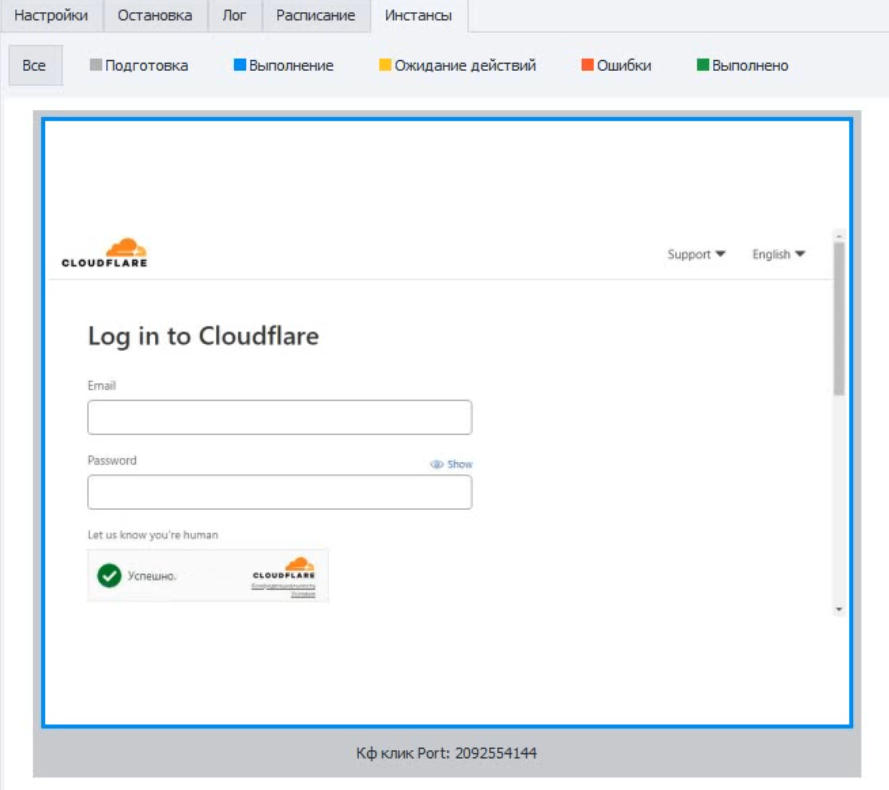Switch to the Расписание tab
This screenshot has height=790, width=889.
[316, 15]
